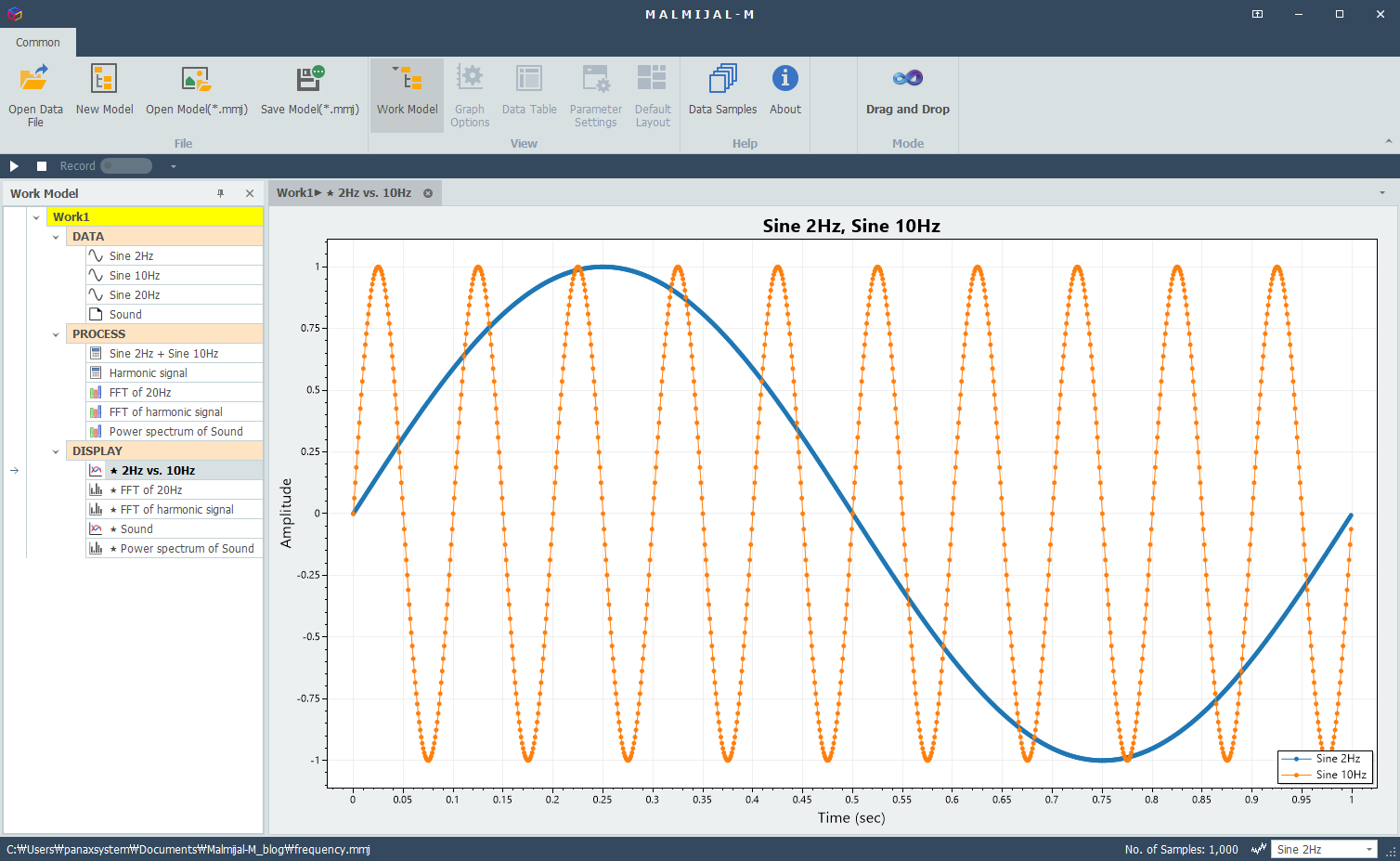Viewport: 1400px width, 861px height.
Task: Click the frequency.mmj file path in status bar
Action: (188, 850)
